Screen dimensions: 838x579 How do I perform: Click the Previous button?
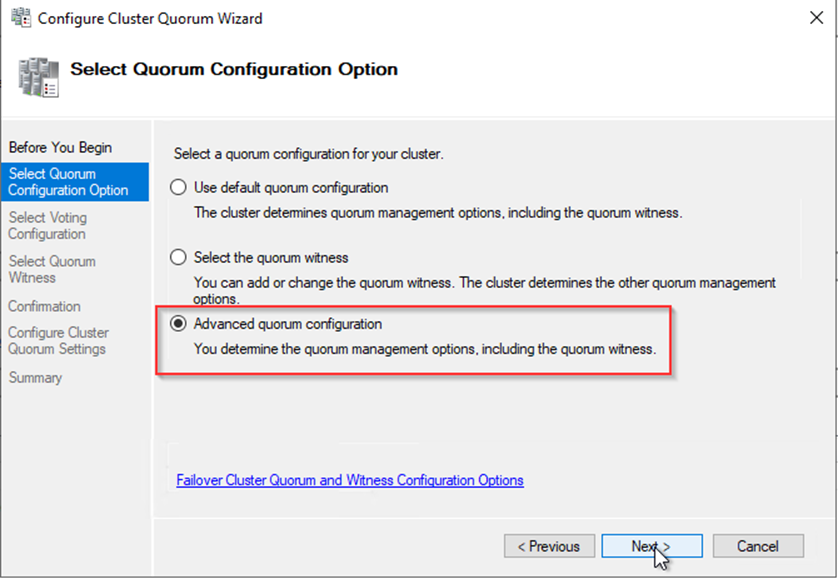tap(549, 546)
